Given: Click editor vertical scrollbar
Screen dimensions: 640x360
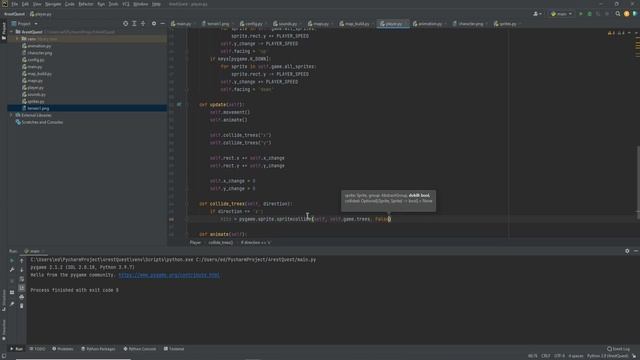Looking at the screenshot, I should tap(638, 182).
